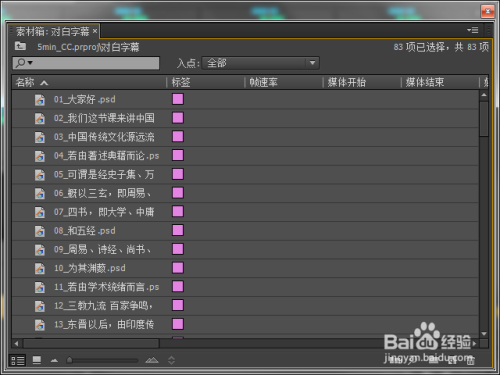Image resolution: width=500 pixels, height=375 pixels.
Task: Click the file icon of 07_四书
Action: (40, 212)
